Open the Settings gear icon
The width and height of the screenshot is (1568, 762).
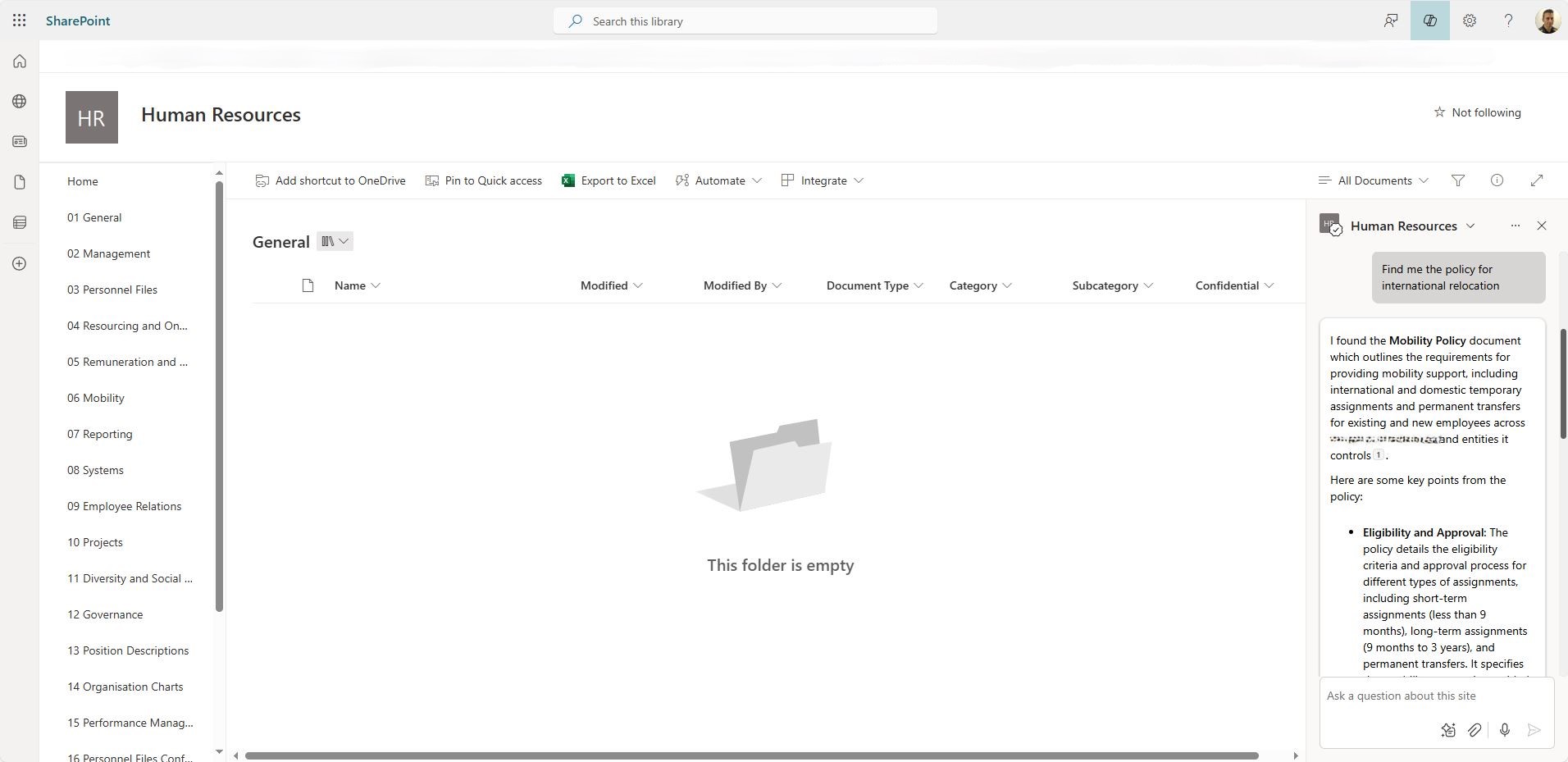[x=1469, y=21]
